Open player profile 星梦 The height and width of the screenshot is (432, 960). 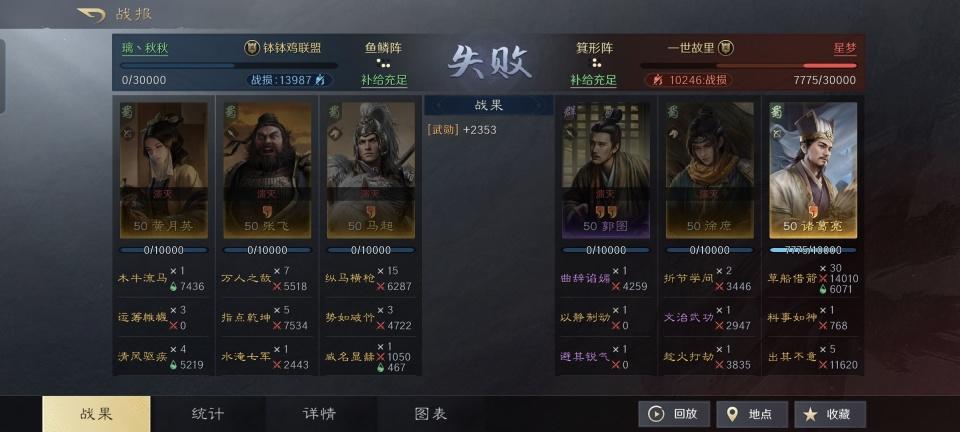845,48
